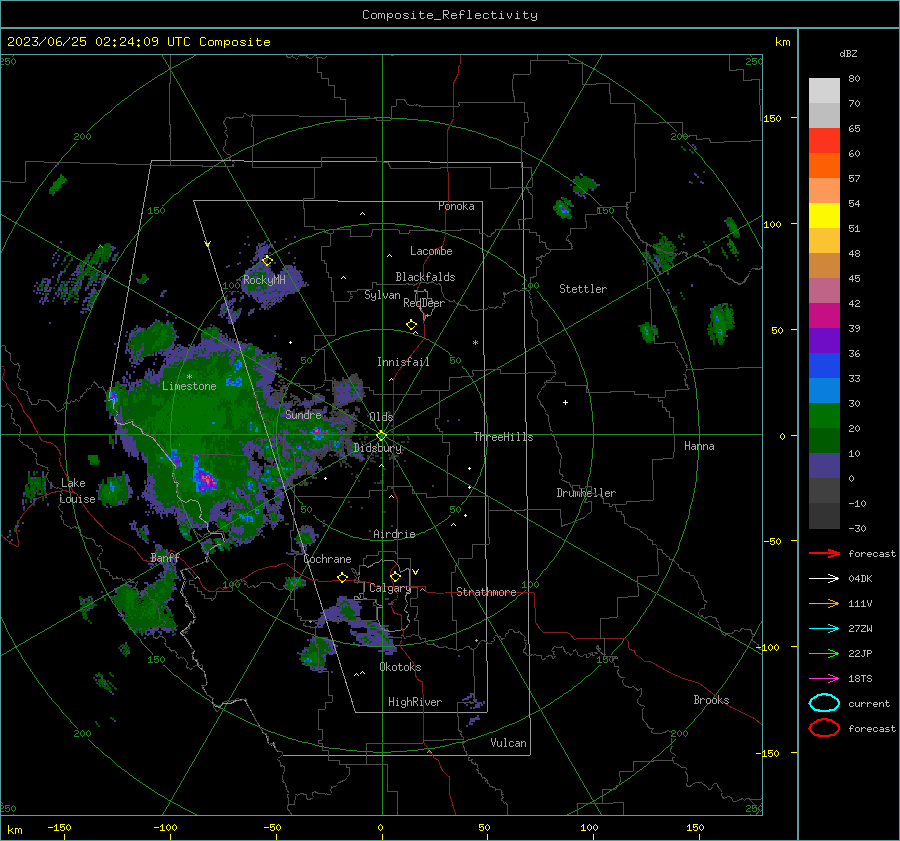Viewport: 900px width, 841px height.
Task: Click the Sundre city label
Action: click(303, 414)
